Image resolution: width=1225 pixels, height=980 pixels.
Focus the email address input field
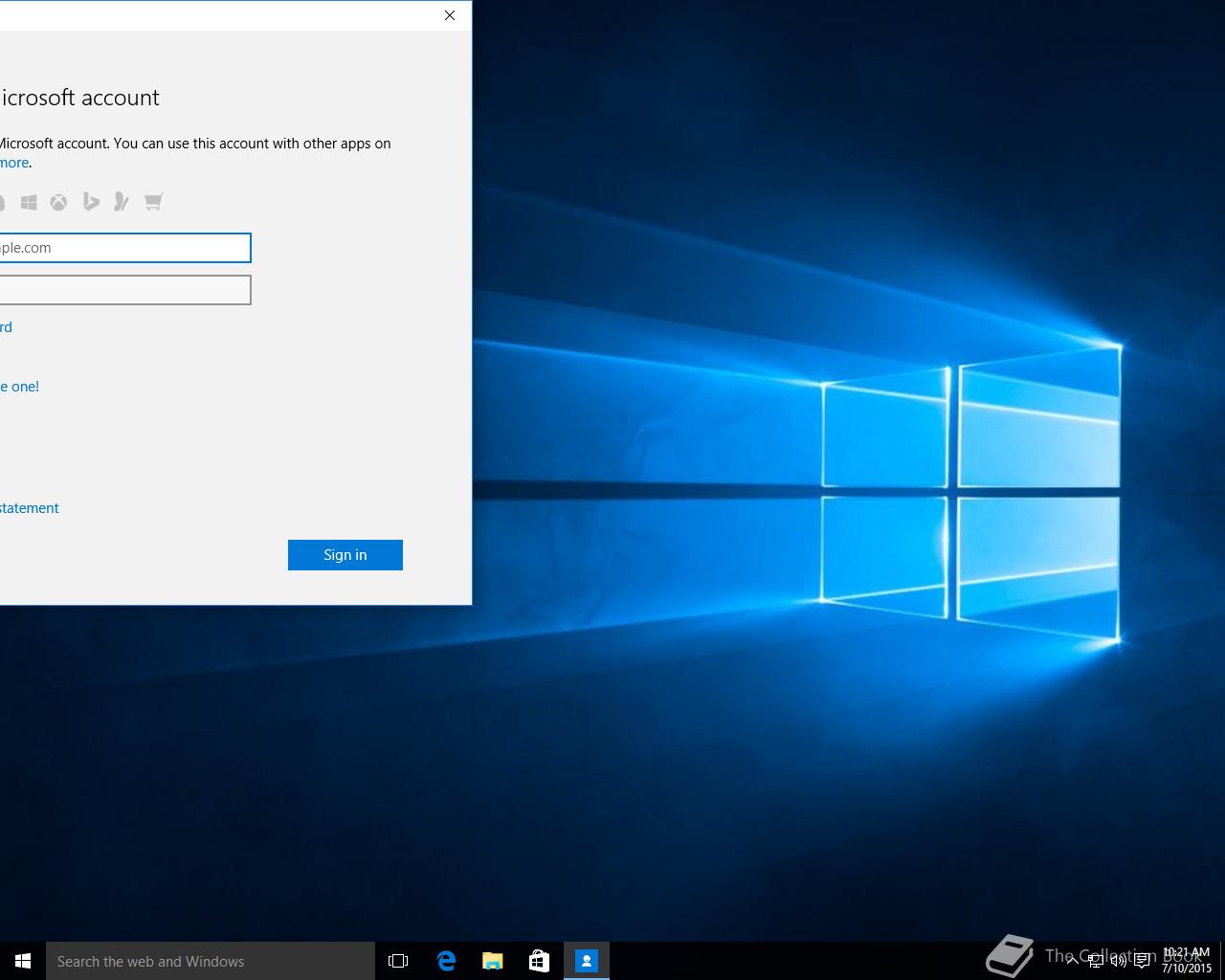pyautogui.click(x=125, y=248)
